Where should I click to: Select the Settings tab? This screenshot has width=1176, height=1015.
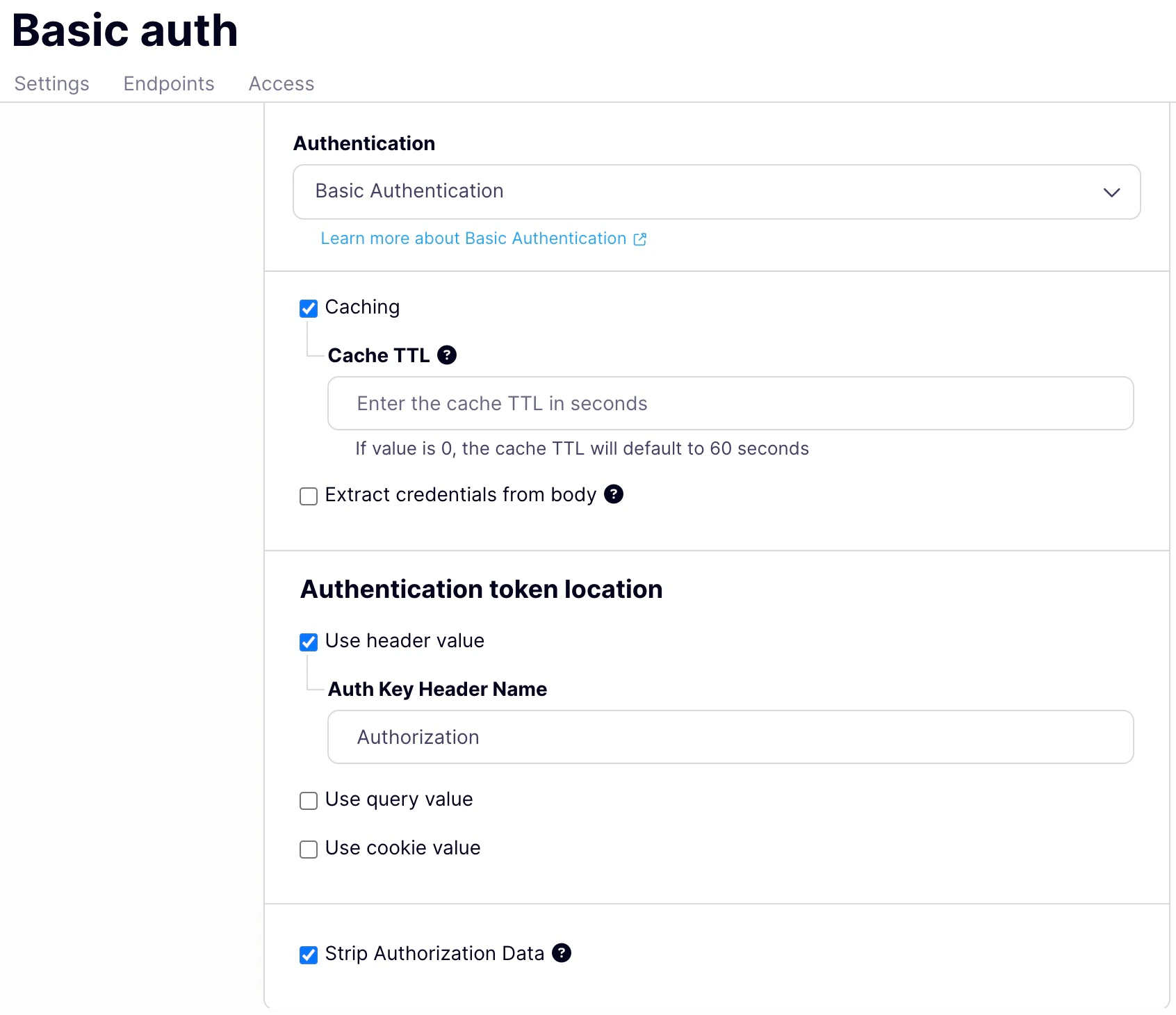point(51,83)
